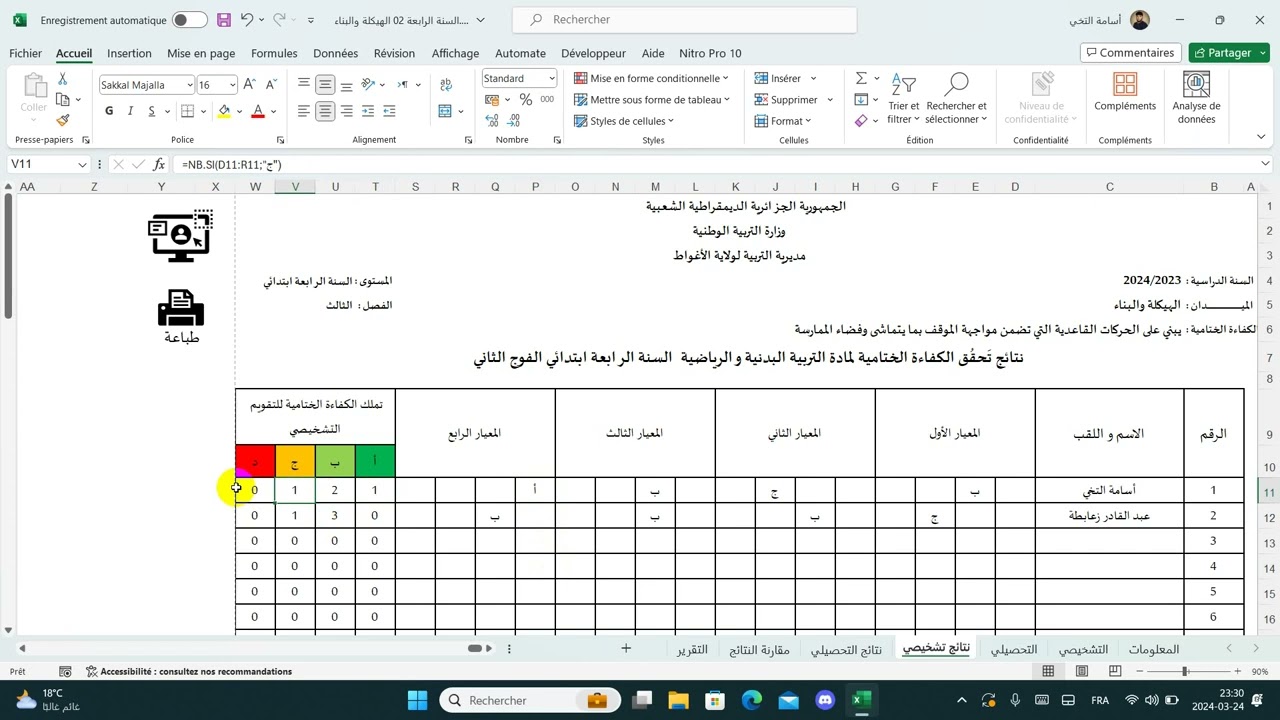The image size is (1280, 720).
Task: Click the thousands separator 000 icon
Action: click(547, 100)
